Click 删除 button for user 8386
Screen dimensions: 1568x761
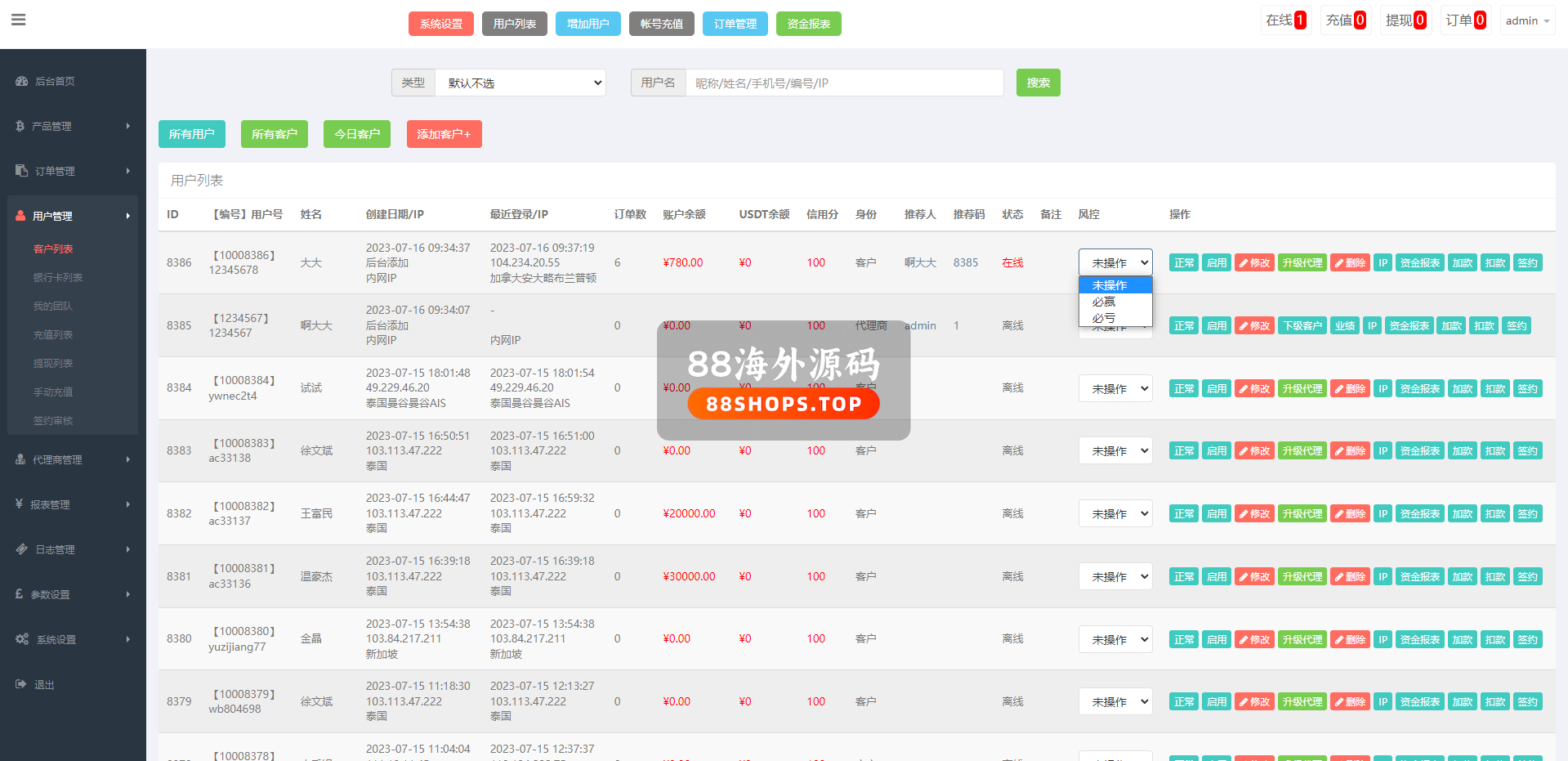[x=1350, y=262]
